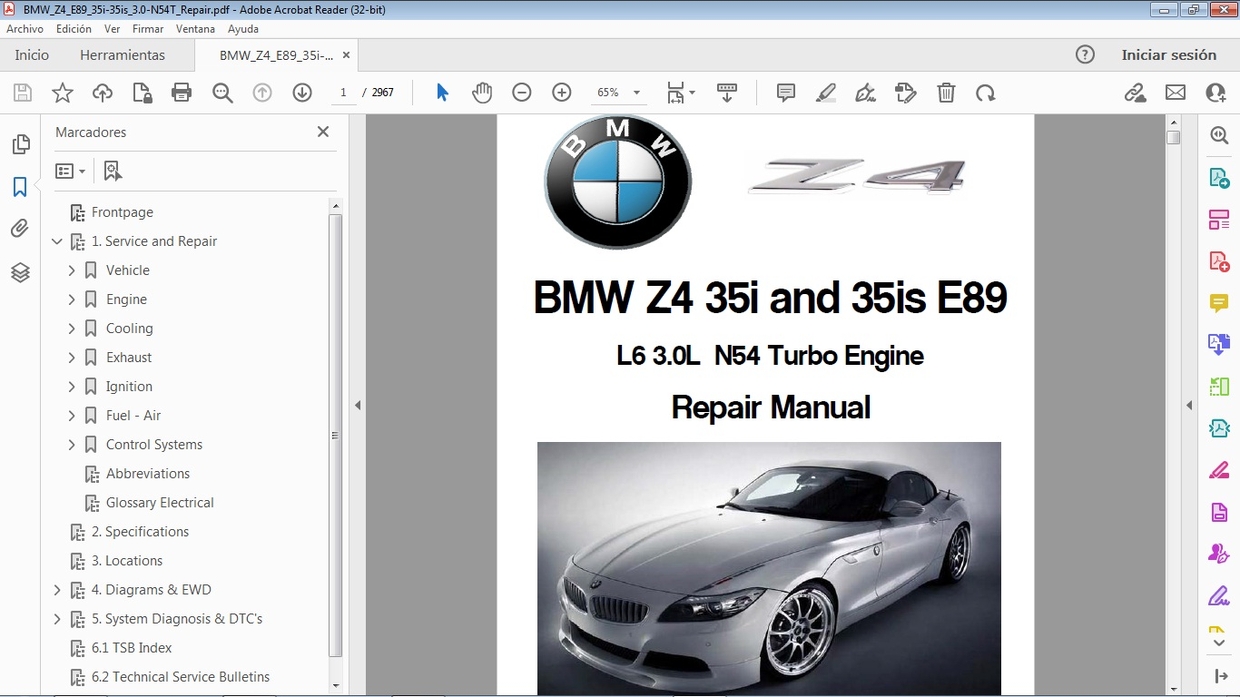
Task: Open the layers panel
Action: (20, 272)
